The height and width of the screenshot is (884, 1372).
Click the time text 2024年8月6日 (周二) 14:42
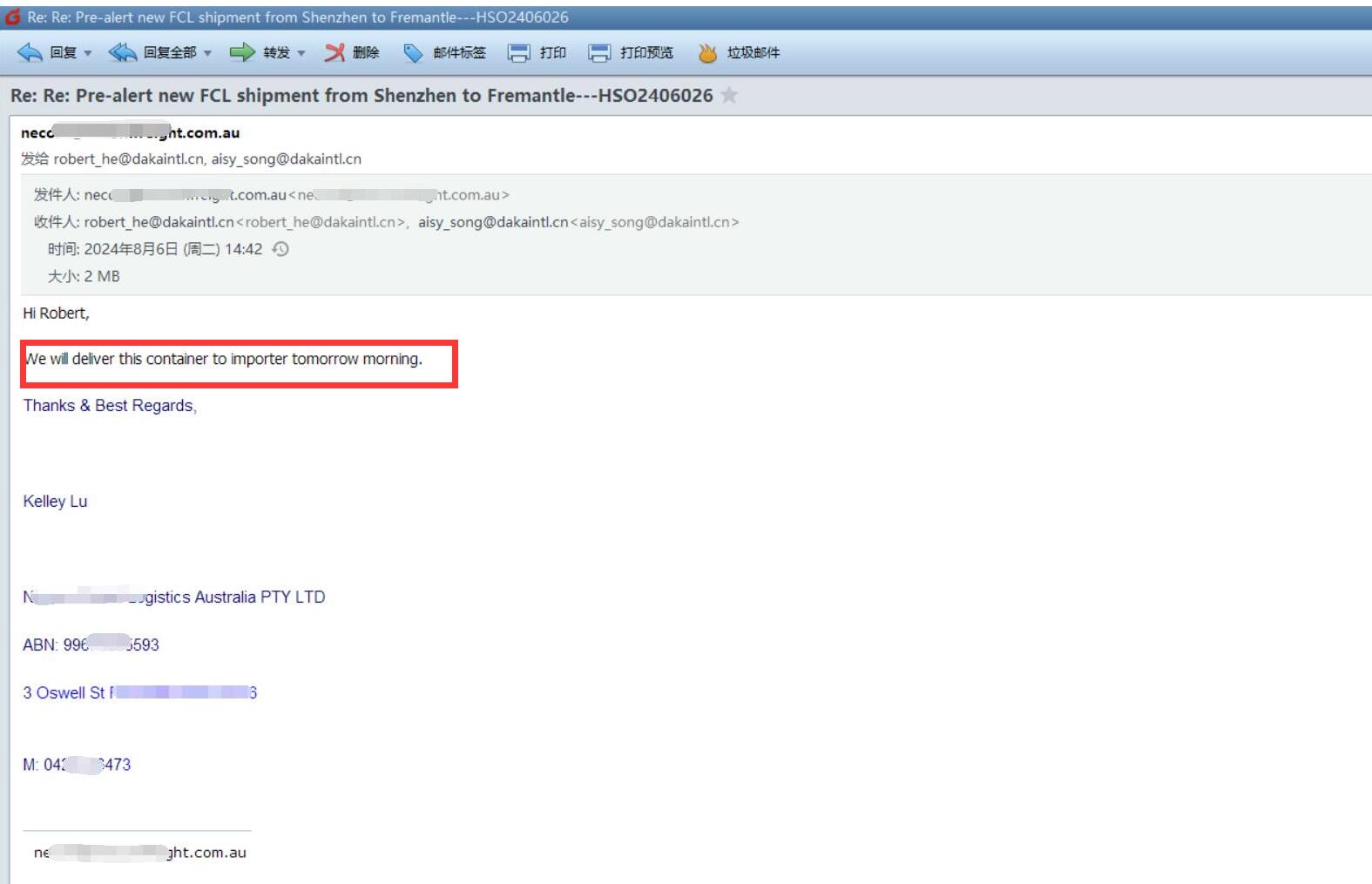click(x=173, y=249)
